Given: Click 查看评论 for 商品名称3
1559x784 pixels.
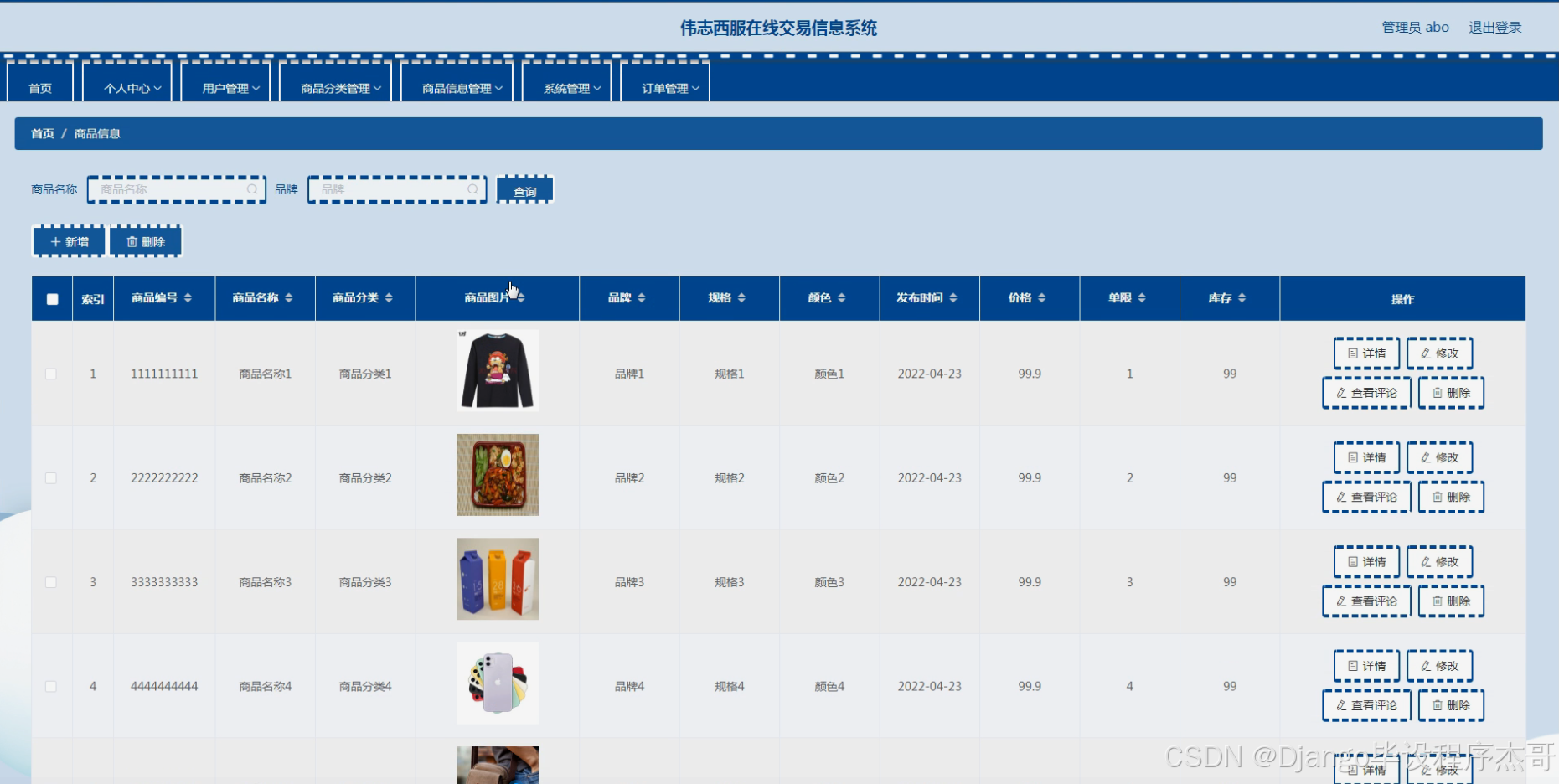Looking at the screenshot, I should [1366, 601].
